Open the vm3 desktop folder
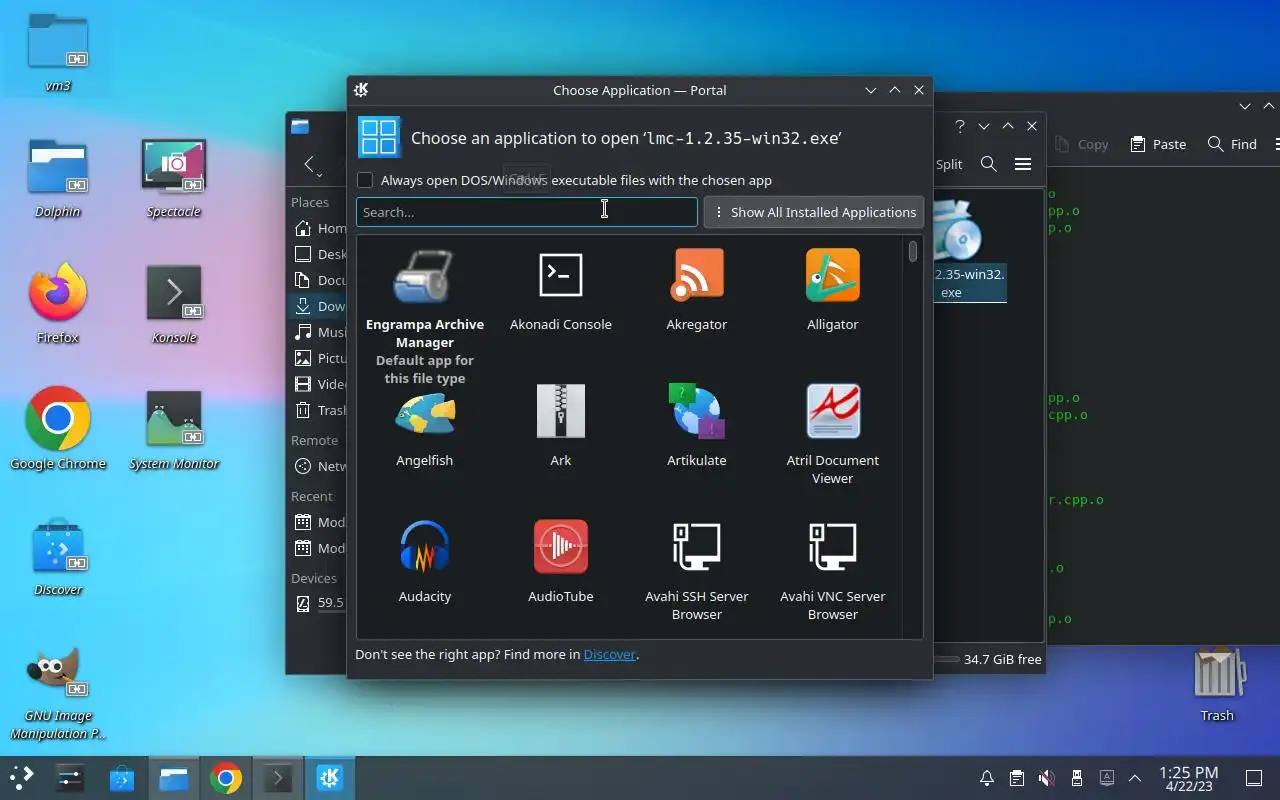 (x=58, y=52)
